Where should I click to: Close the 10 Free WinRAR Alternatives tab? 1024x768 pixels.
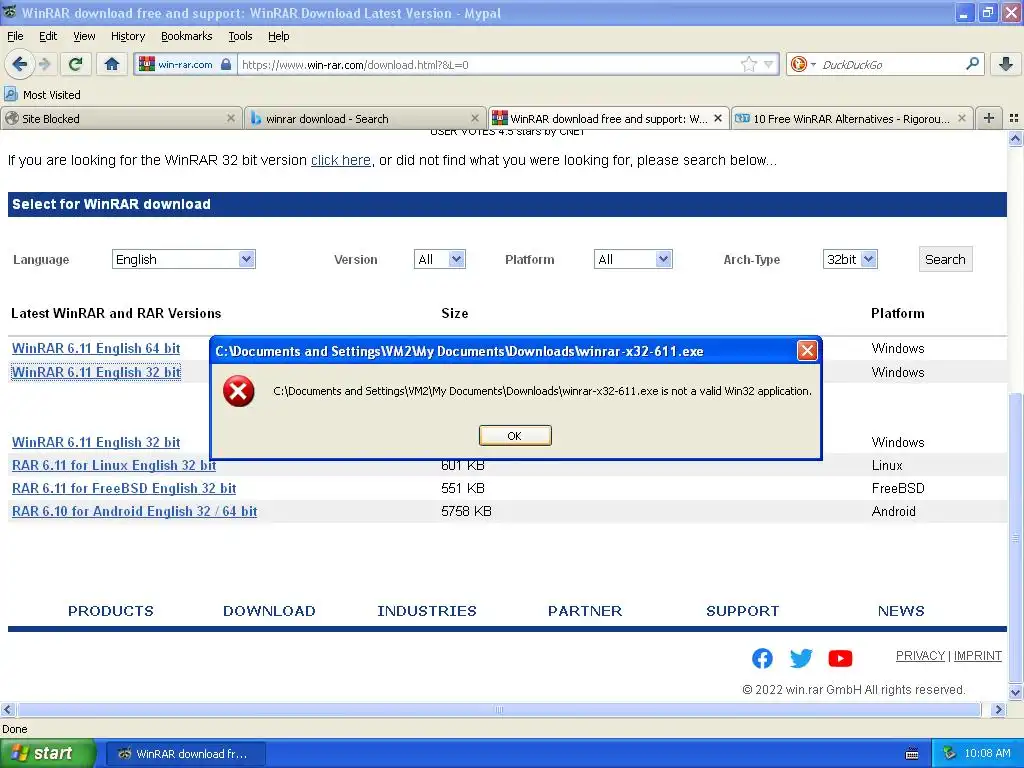[x=961, y=118]
